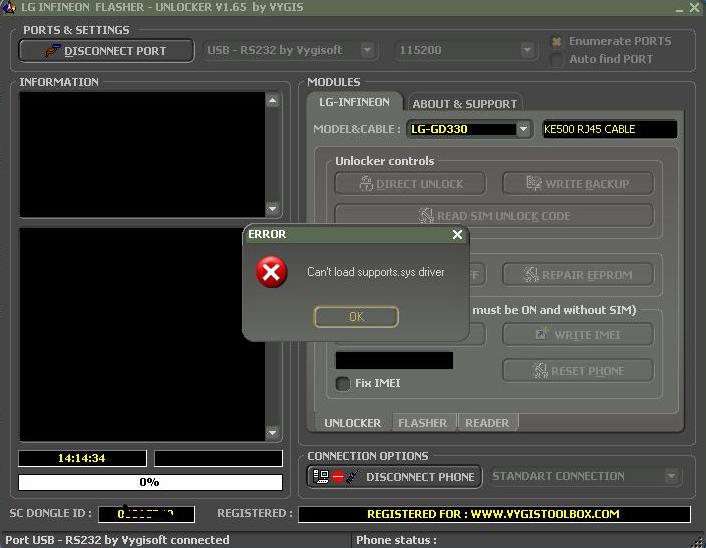Close the LG Infineon Flasher window
The width and height of the screenshot is (706, 548).
[694, 7]
